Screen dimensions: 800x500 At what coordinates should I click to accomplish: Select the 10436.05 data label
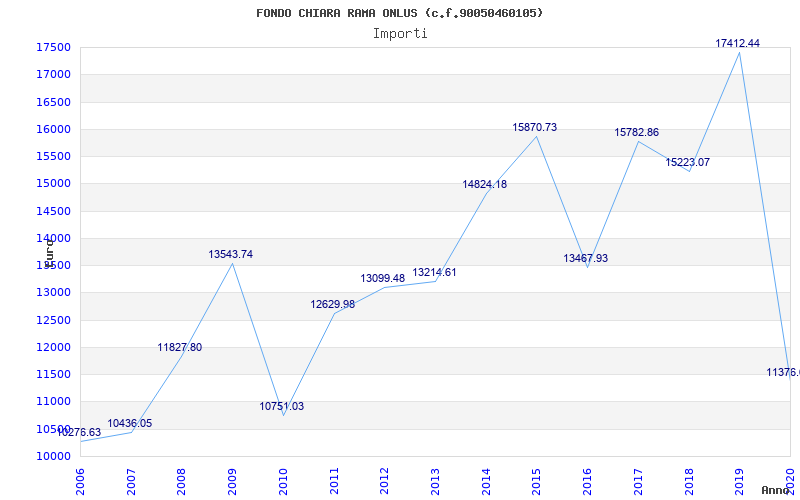[130, 423]
